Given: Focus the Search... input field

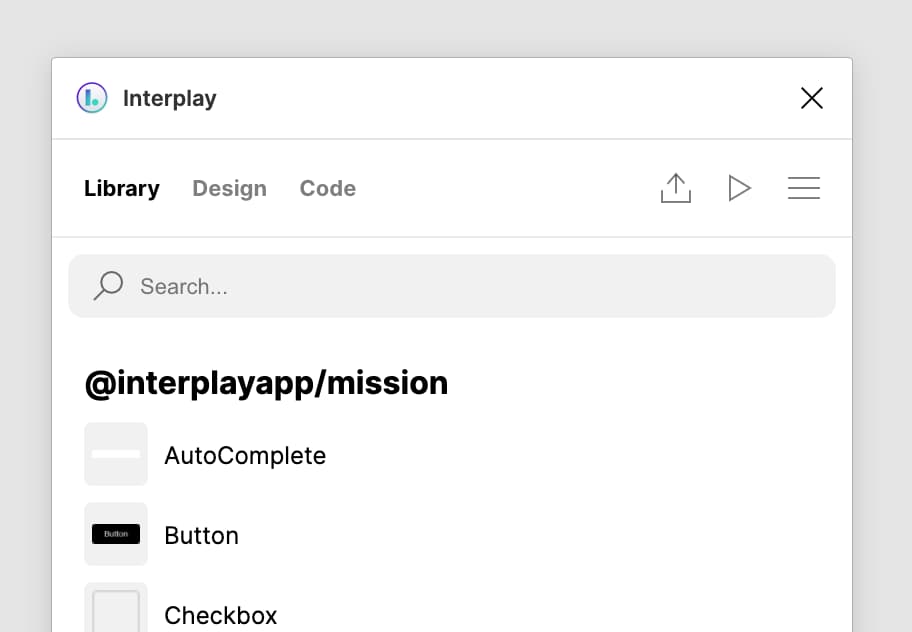Looking at the screenshot, I should [452, 286].
